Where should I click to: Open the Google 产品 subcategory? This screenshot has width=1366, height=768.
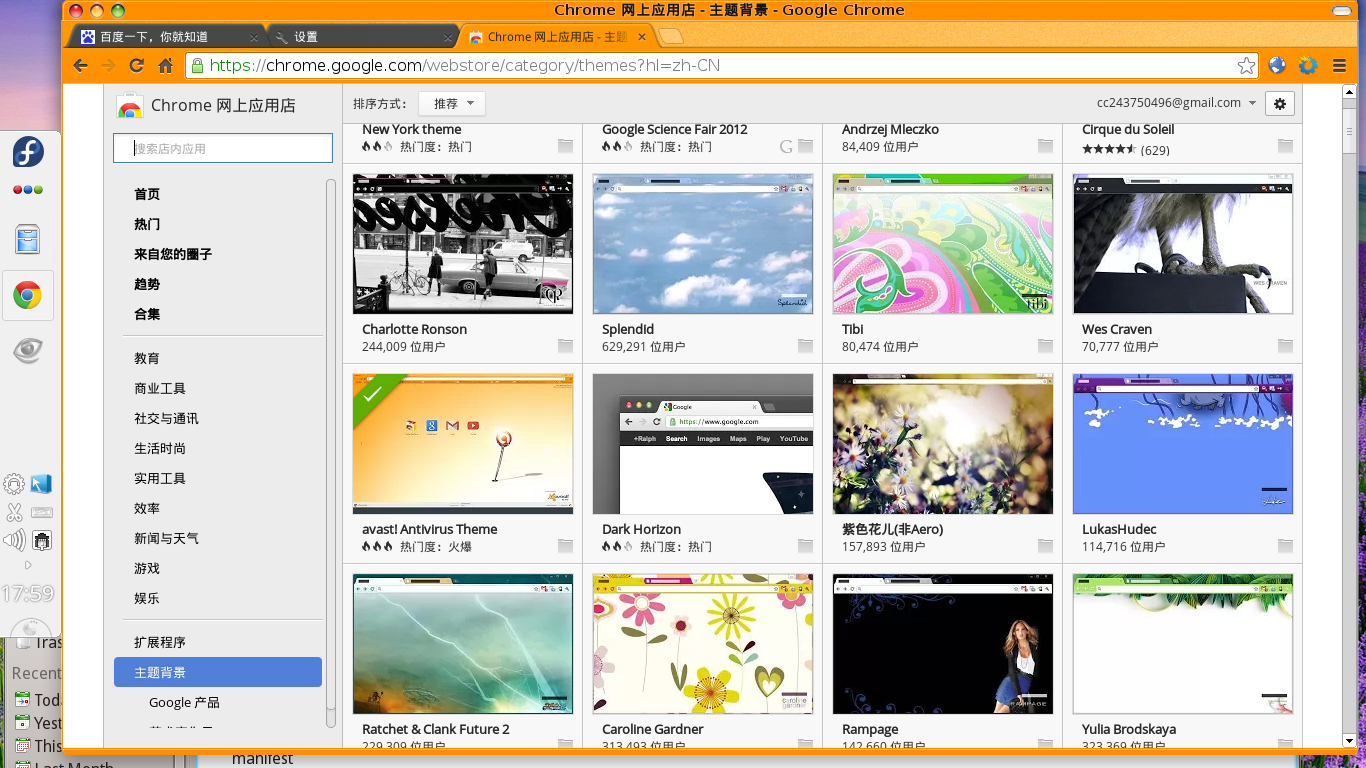point(184,702)
